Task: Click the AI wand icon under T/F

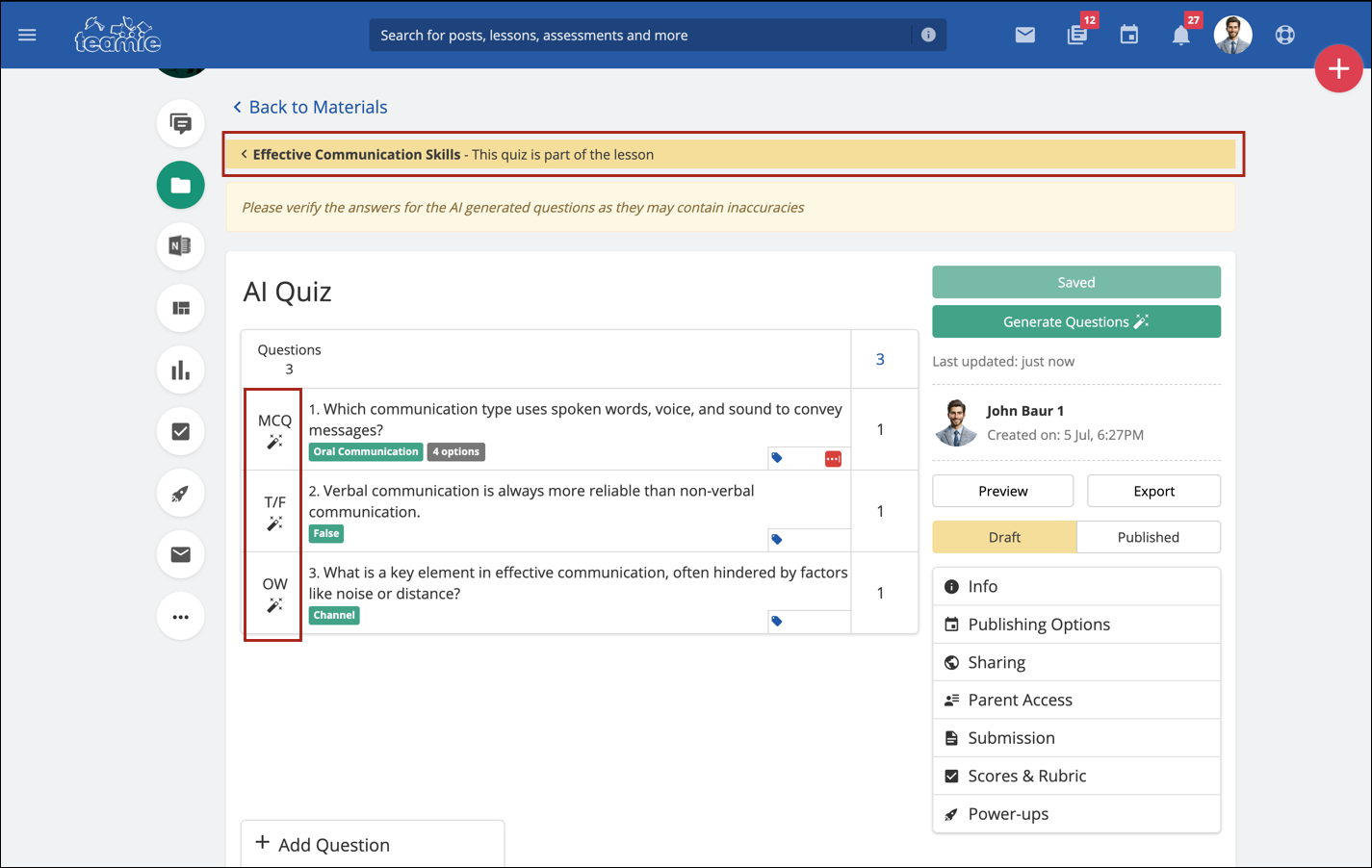Action: click(274, 523)
